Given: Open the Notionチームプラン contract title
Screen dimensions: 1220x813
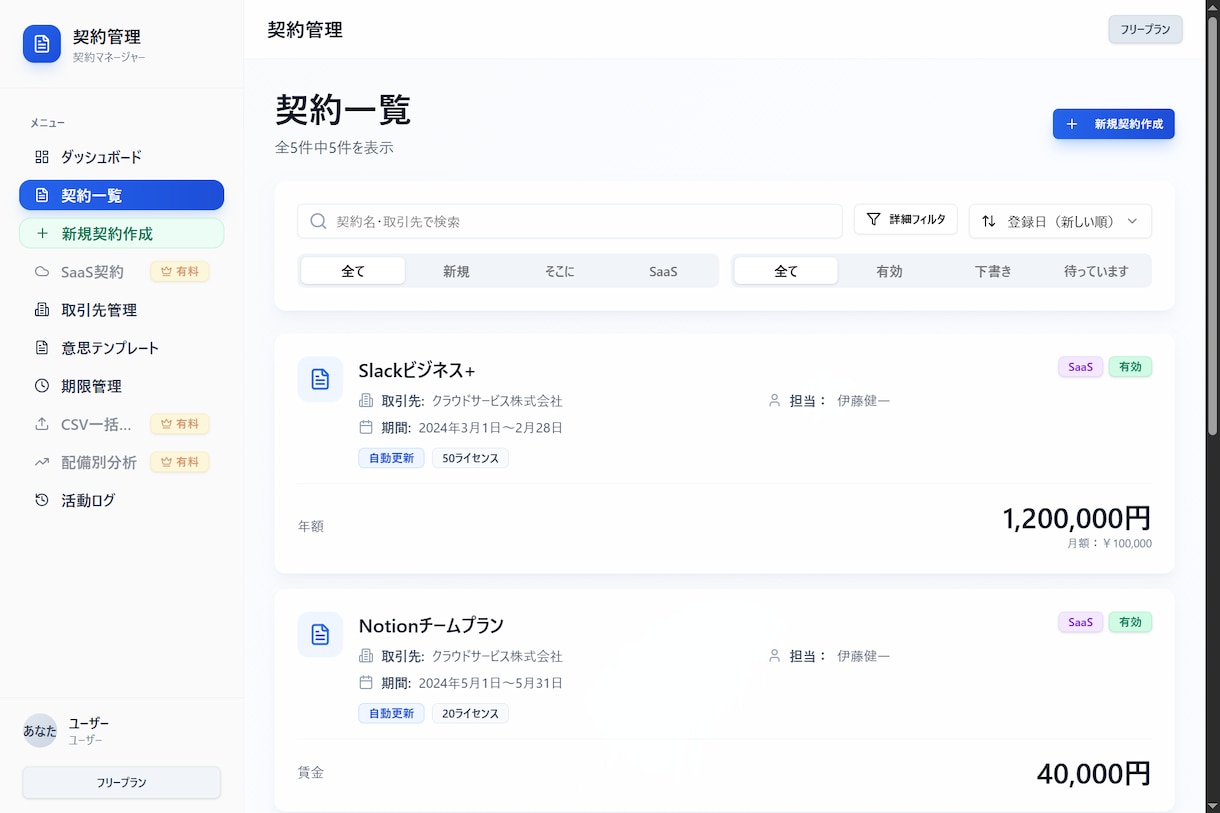Looking at the screenshot, I should tap(431, 626).
